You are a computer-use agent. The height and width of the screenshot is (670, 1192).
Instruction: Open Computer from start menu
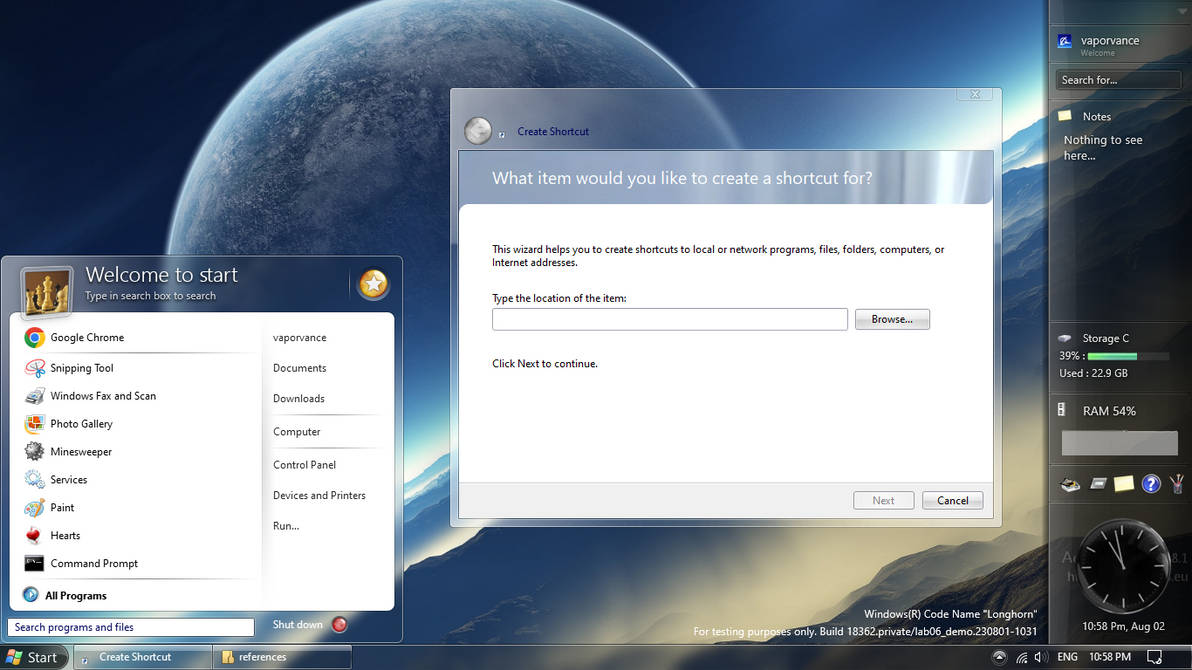(x=296, y=432)
